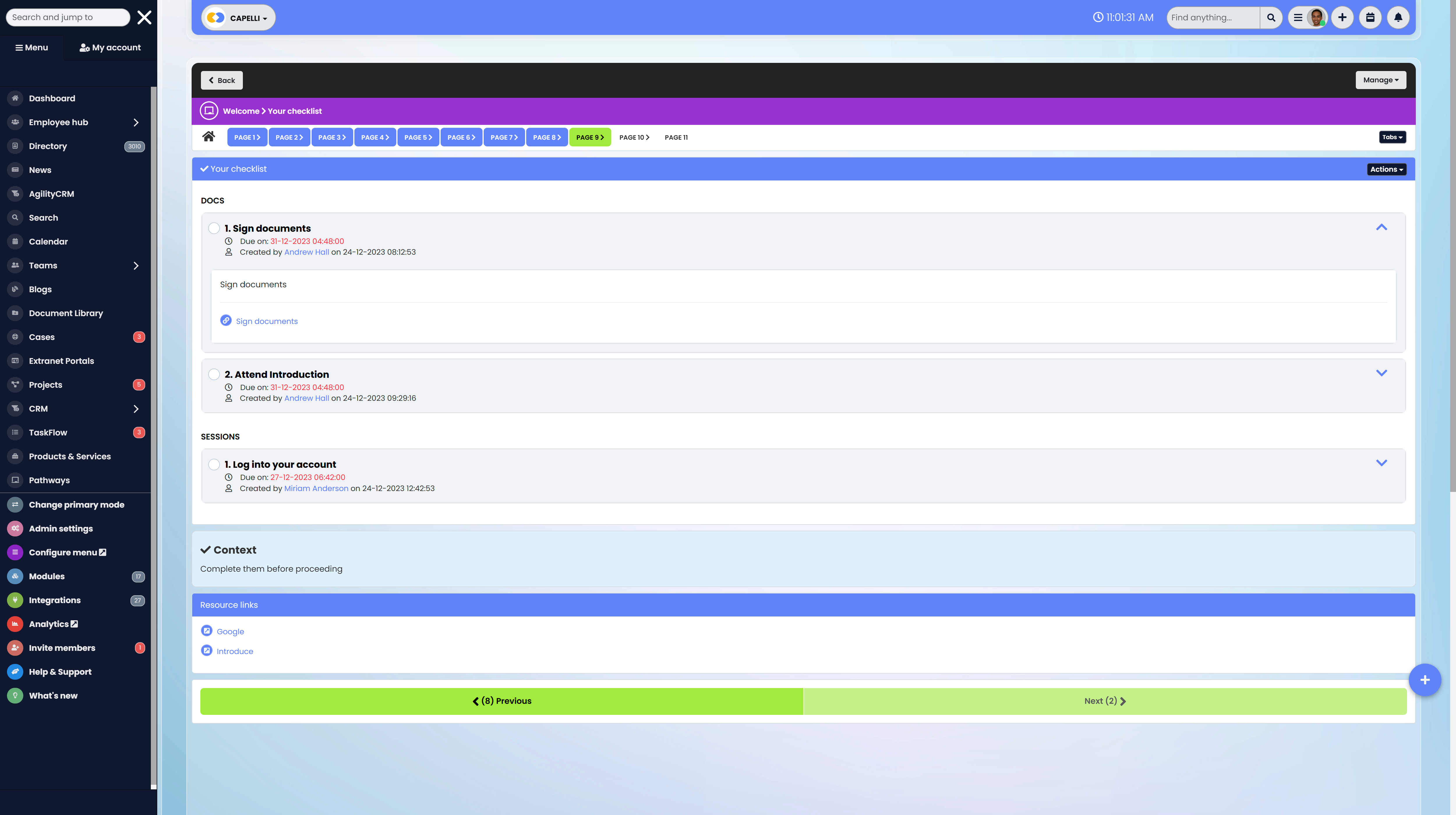Mark Attend Introduction task as complete
The width and height of the screenshot is (1456, 815).
[x=214, y=374]
